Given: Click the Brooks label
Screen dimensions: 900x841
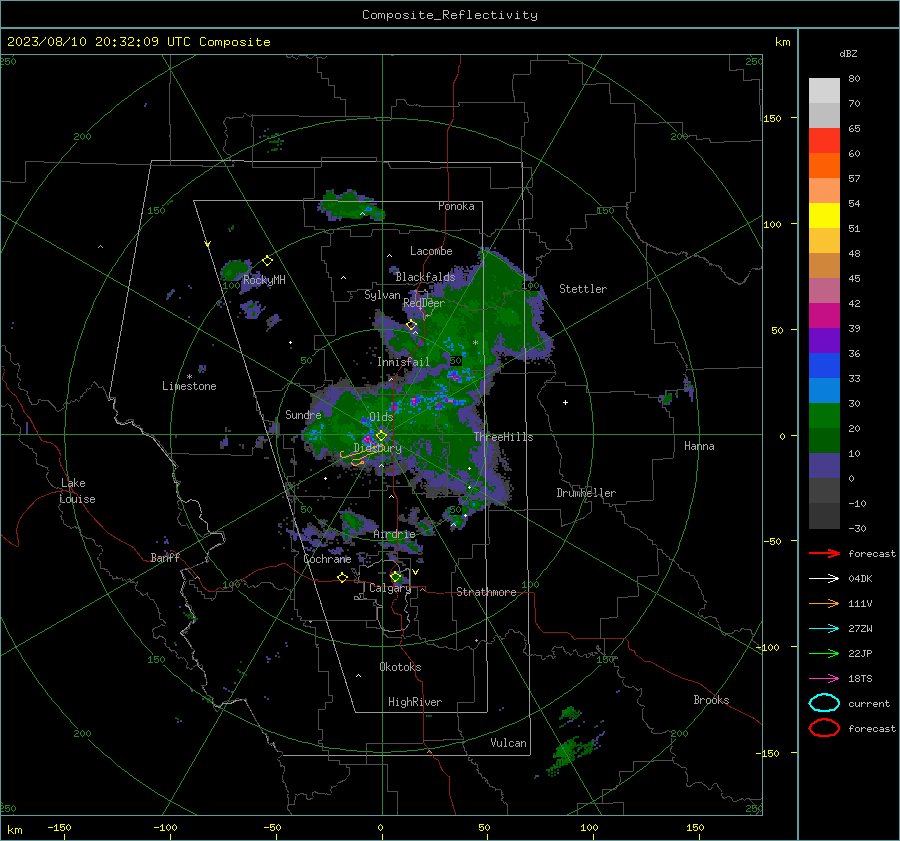Looking at the screenshot, I should click(x=711, y=700).
